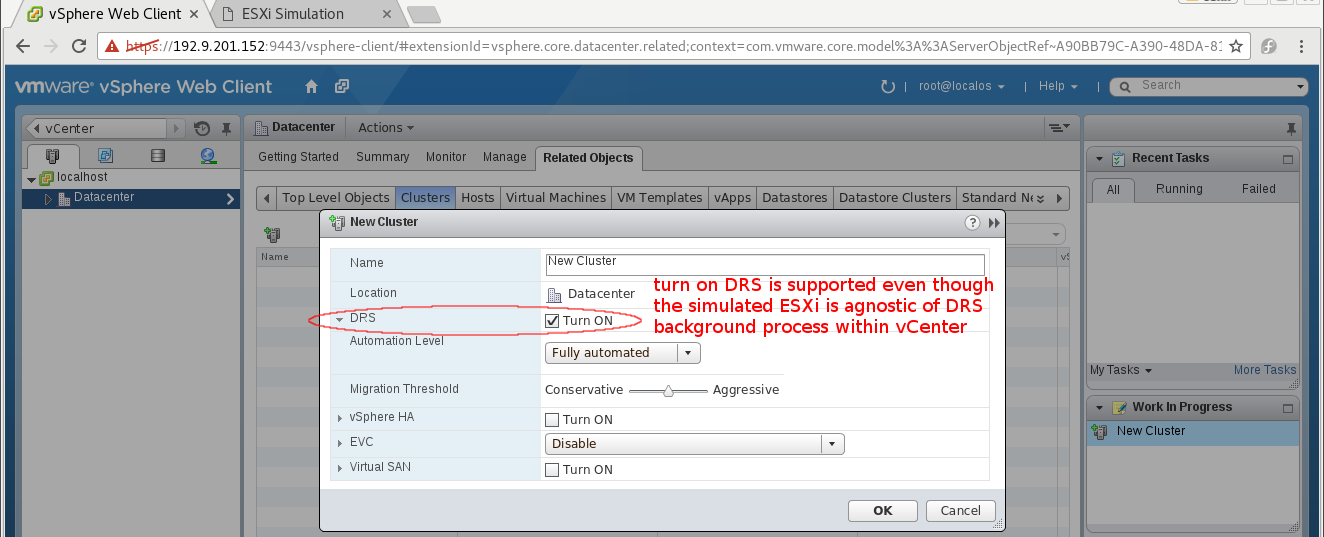Viewport: 1324px width, 537px height.
Task: Switch to VMs and Templates inventory tab icon
Action: tap(105, 156)
